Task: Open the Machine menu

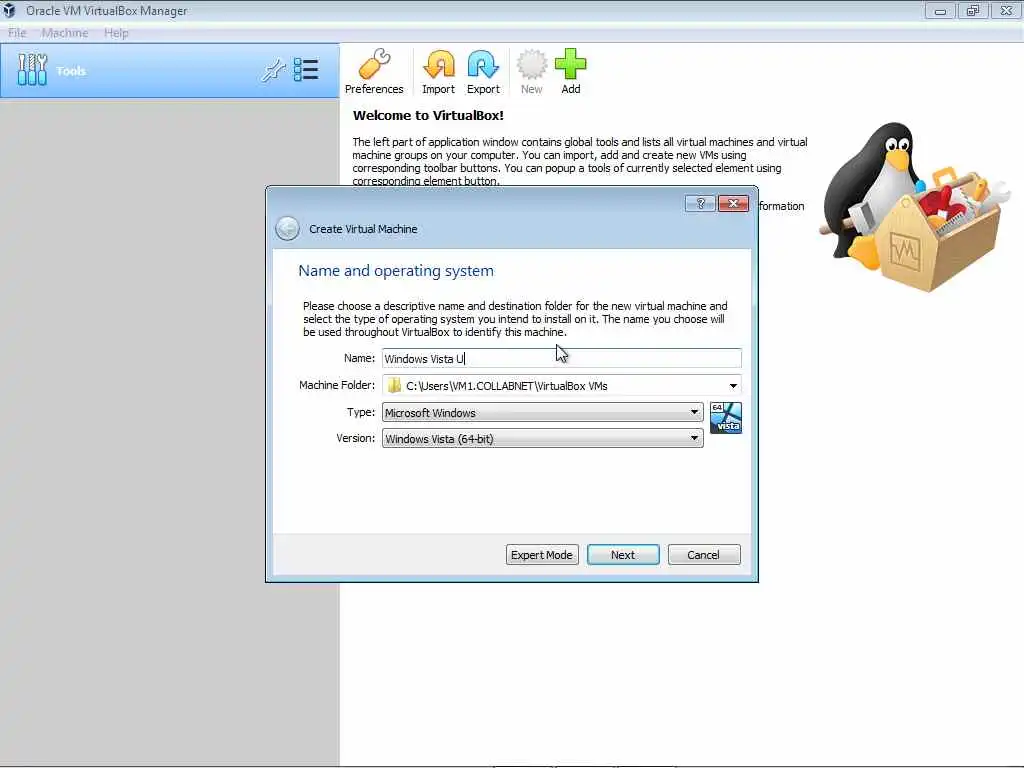Action: [65, 33]
